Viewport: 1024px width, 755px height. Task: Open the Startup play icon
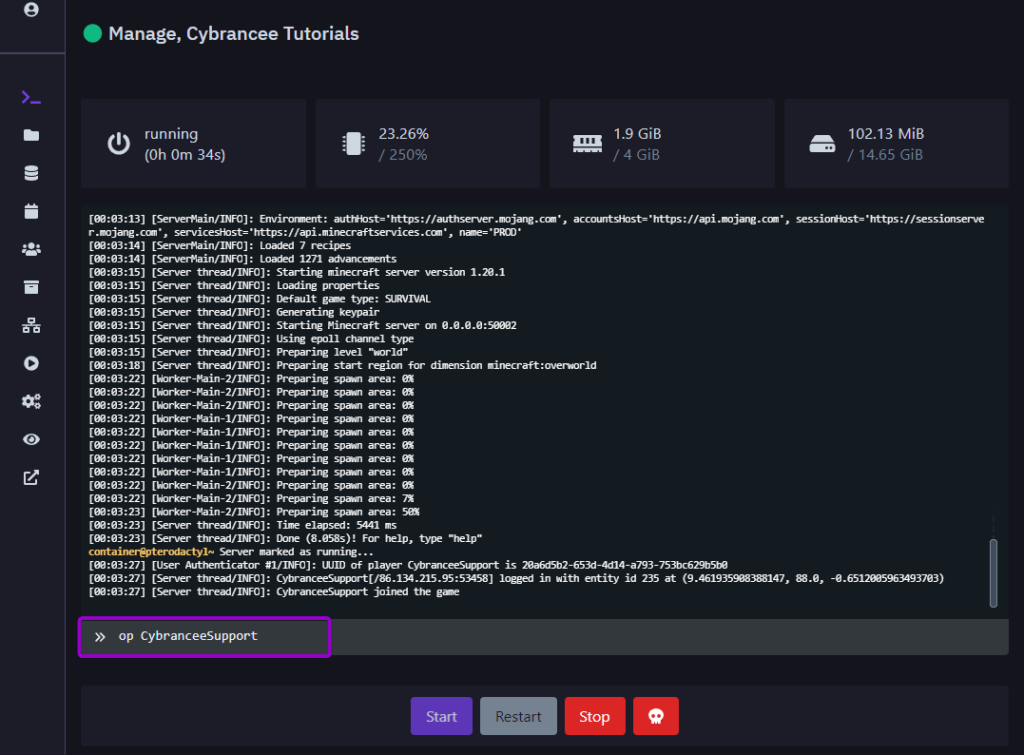pyautogui.click(x=31, y=363)
